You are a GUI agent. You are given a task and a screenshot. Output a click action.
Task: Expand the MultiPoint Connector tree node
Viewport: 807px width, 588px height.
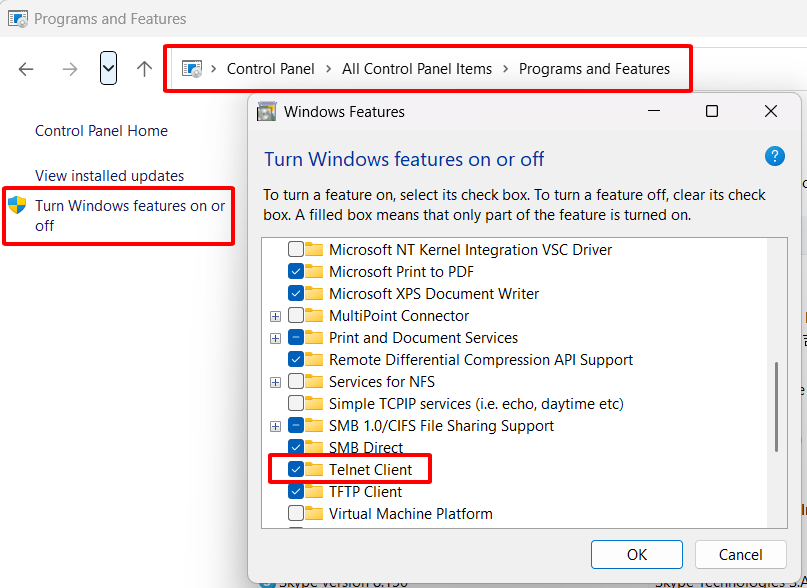point(275,316)
